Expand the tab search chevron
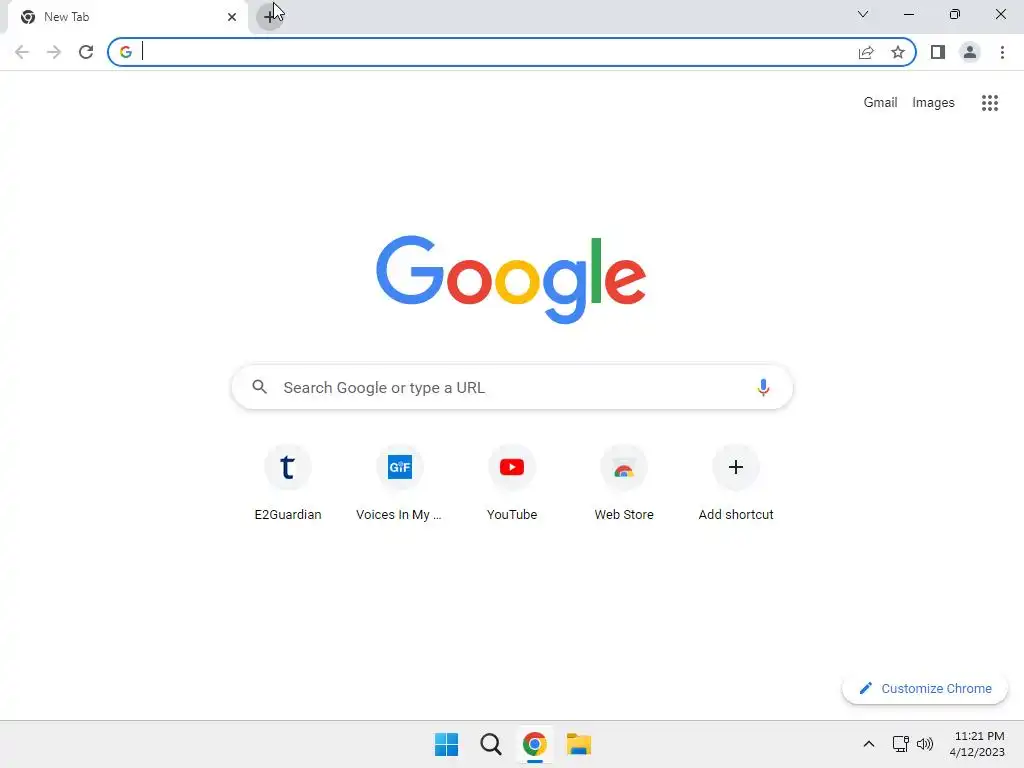The width and height of the screenshot is (1024, 768). tap(863, 14)
